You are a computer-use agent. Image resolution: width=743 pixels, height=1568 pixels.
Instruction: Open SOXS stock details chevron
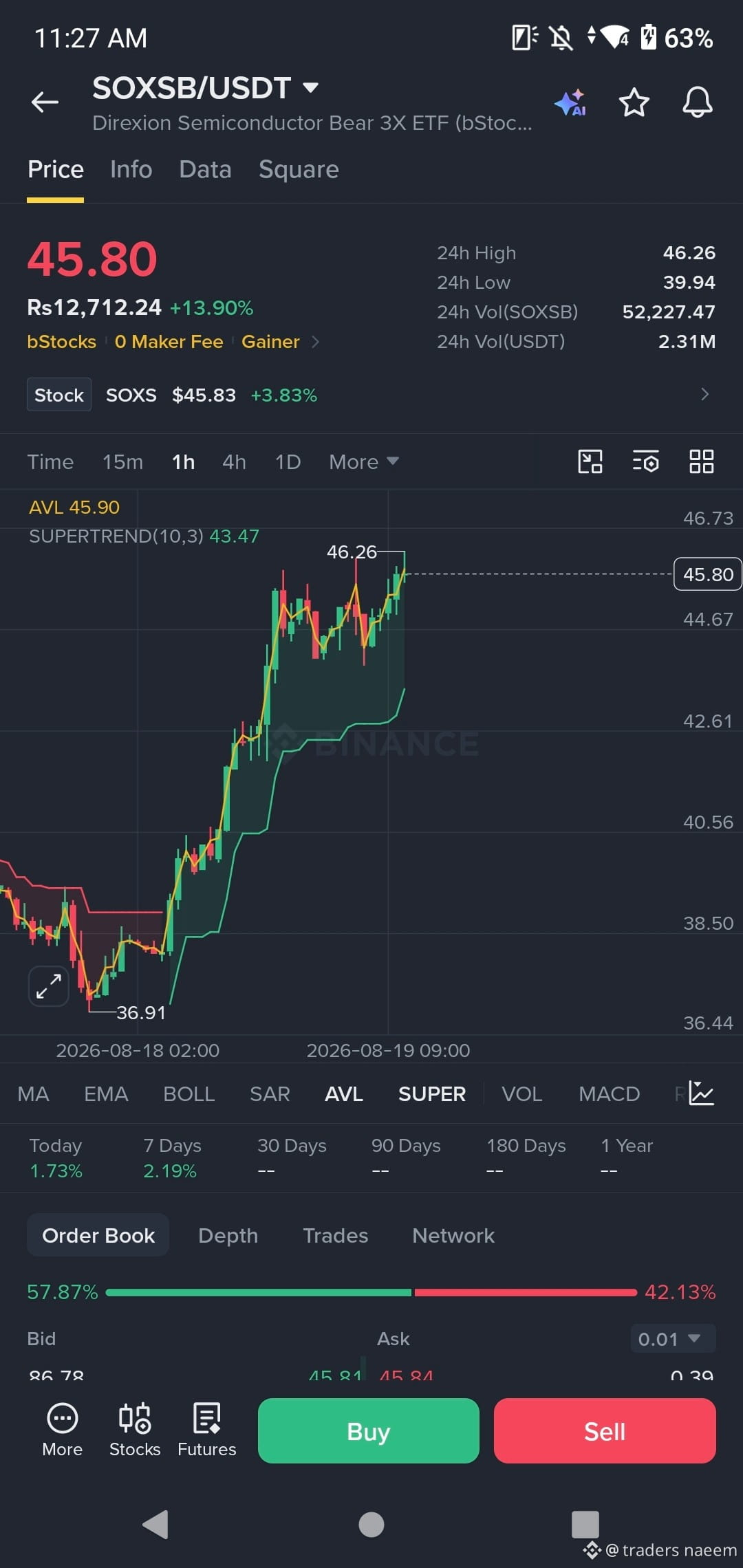tap(704, 394)
